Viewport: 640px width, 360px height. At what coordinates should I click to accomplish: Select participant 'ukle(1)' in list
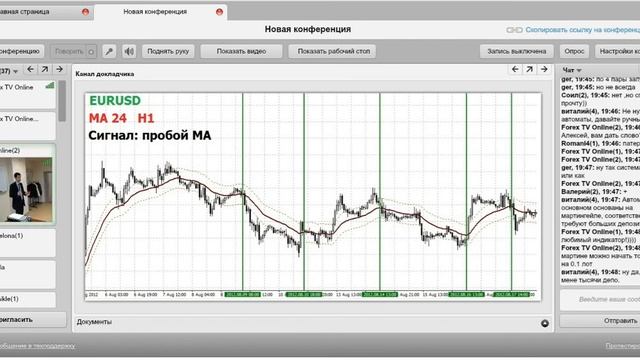pos(27,299)
